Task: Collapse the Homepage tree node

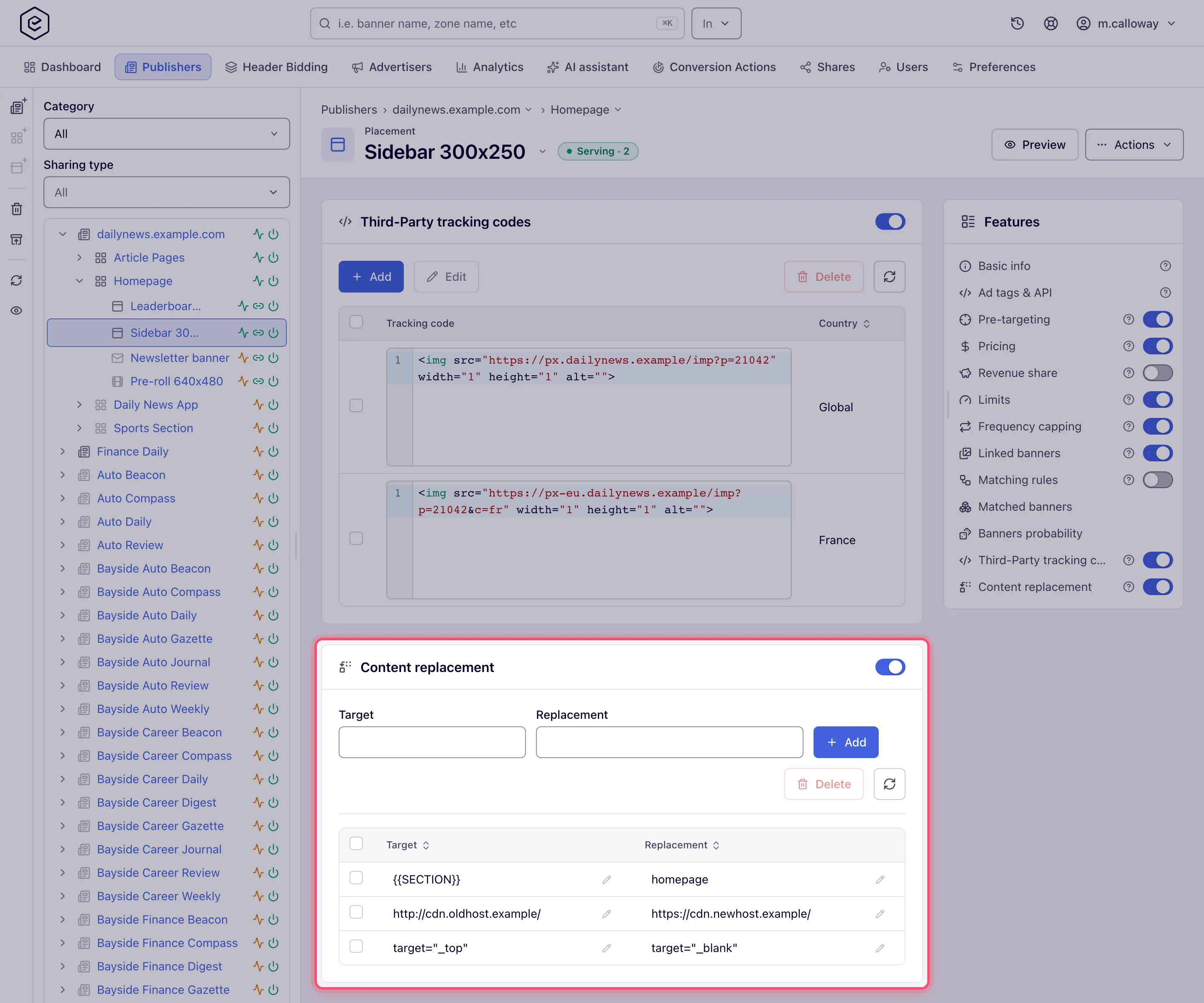Action: point(80,281)
